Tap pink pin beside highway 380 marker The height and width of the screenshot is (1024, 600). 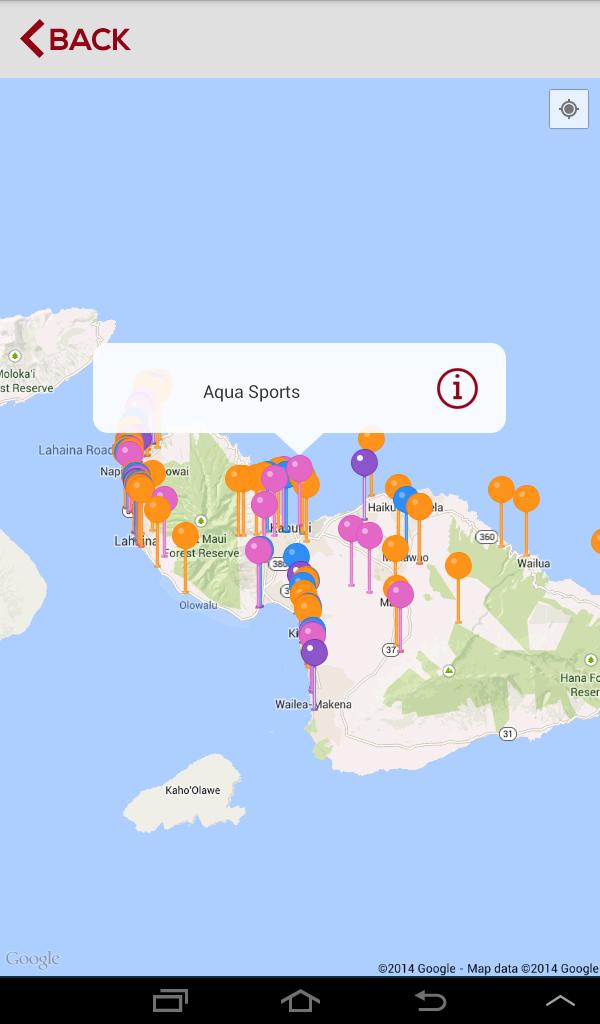click(259, 550)
